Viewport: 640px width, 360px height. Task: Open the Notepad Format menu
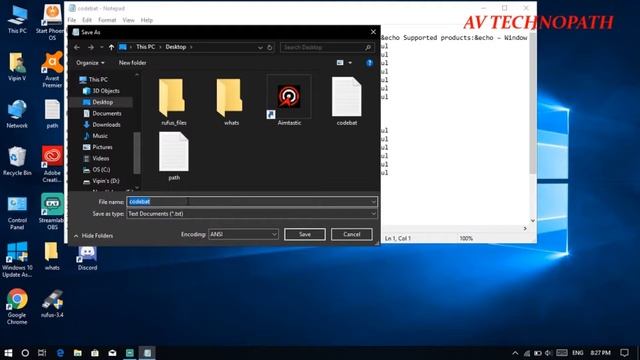tap(107, 20)
